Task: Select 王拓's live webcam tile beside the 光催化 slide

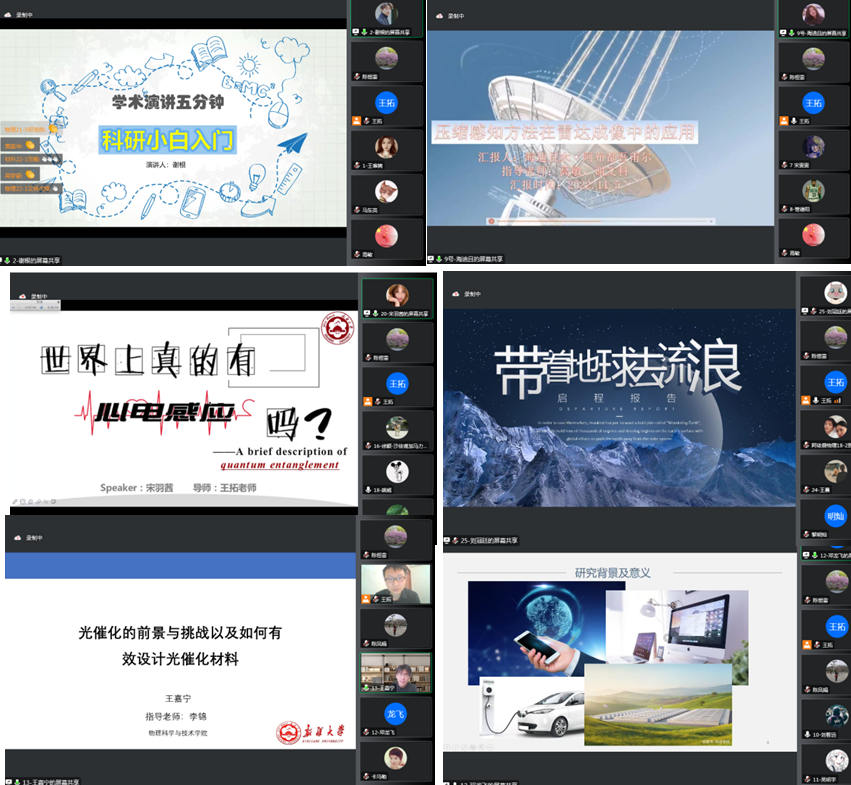Action: [396, 584]
